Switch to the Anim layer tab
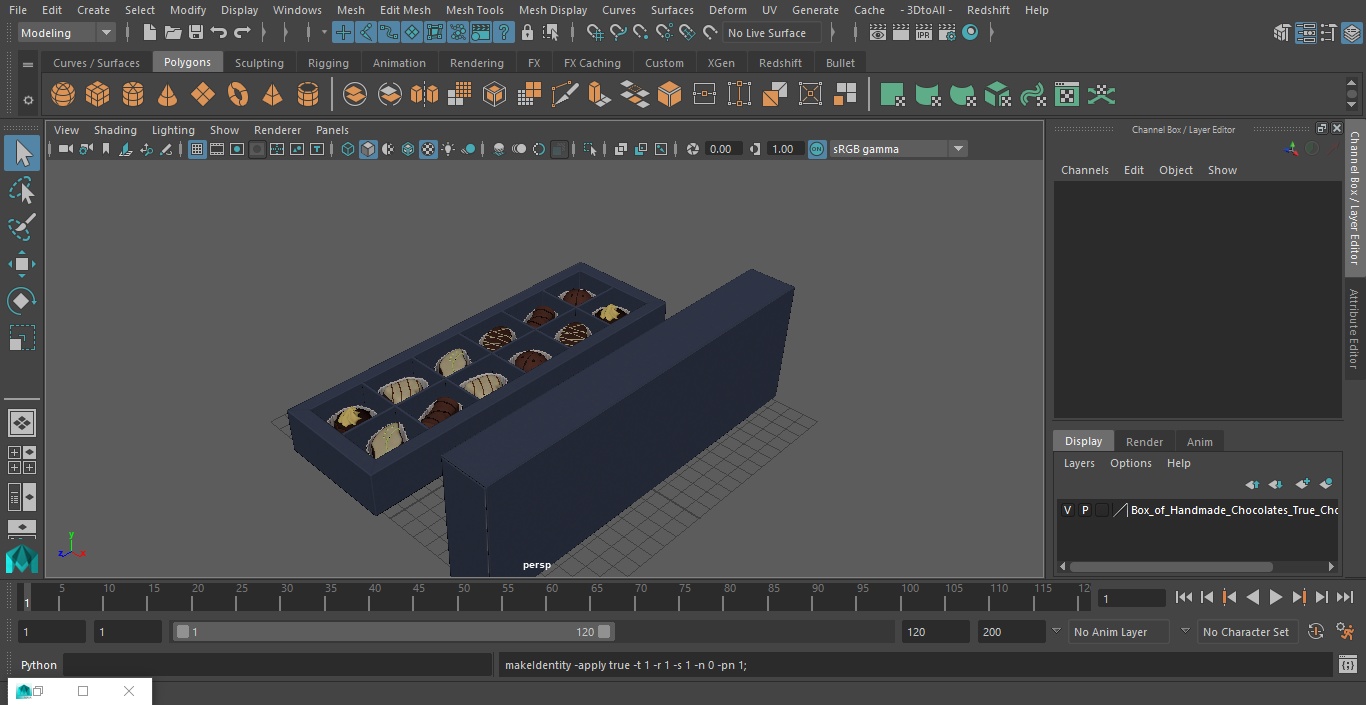The image size is (1366, 705). [1199, 441]
